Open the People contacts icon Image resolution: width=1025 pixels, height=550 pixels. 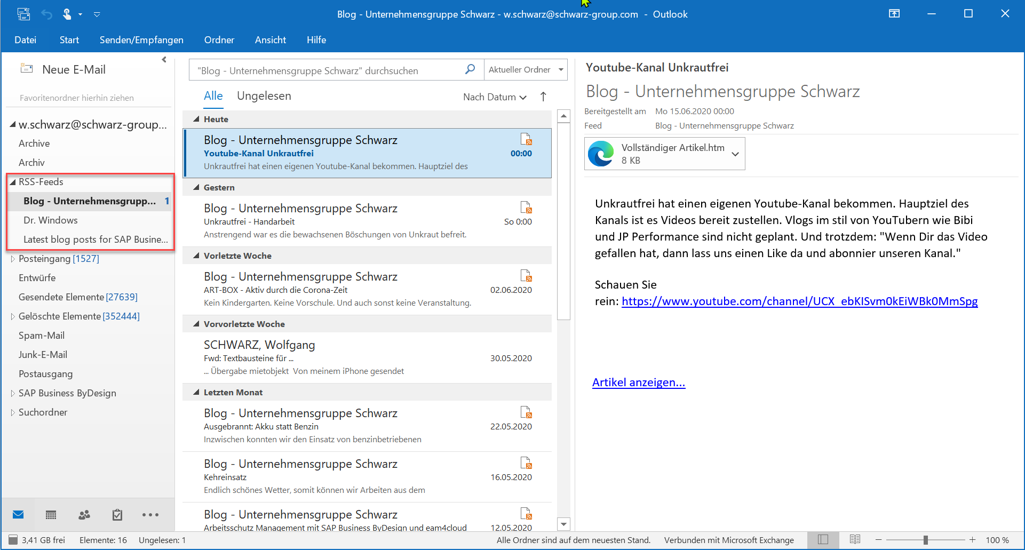click(84, 515)
